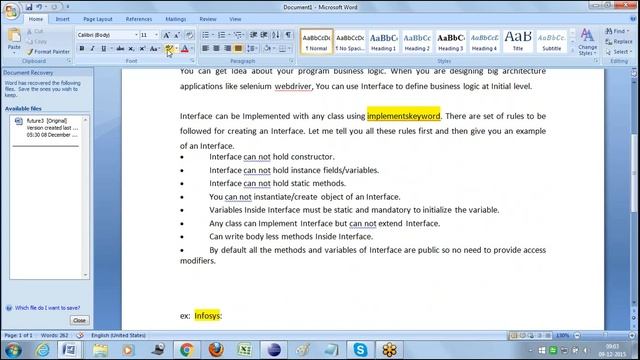Expand font color dropdown arrow

(192, 49)
